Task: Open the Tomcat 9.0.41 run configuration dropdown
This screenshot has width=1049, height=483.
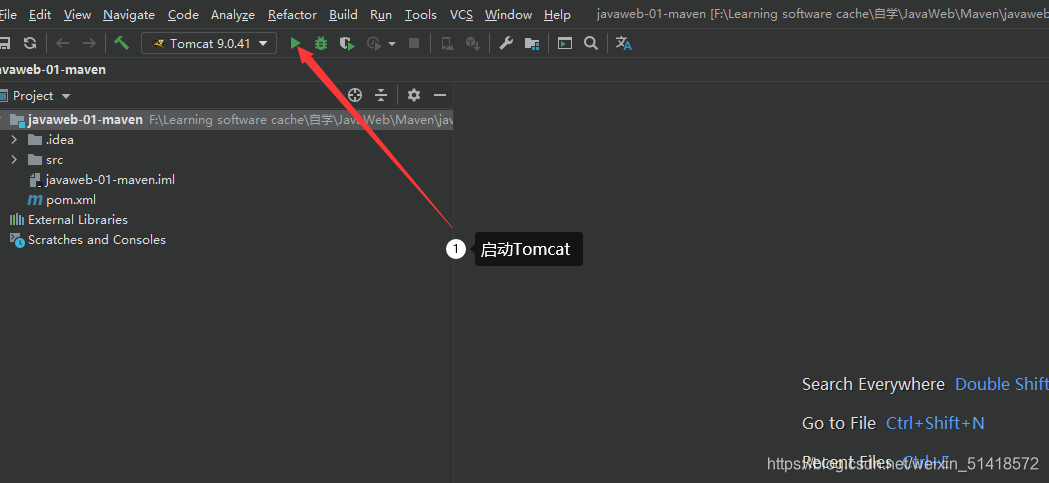Action: pyautogui.click(x=209, y=43)
